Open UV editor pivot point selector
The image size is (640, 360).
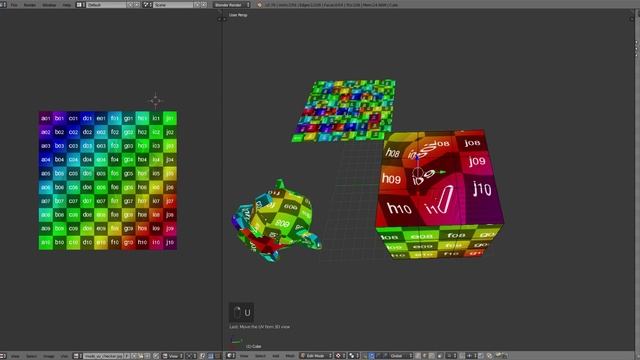tap(191, 356)
